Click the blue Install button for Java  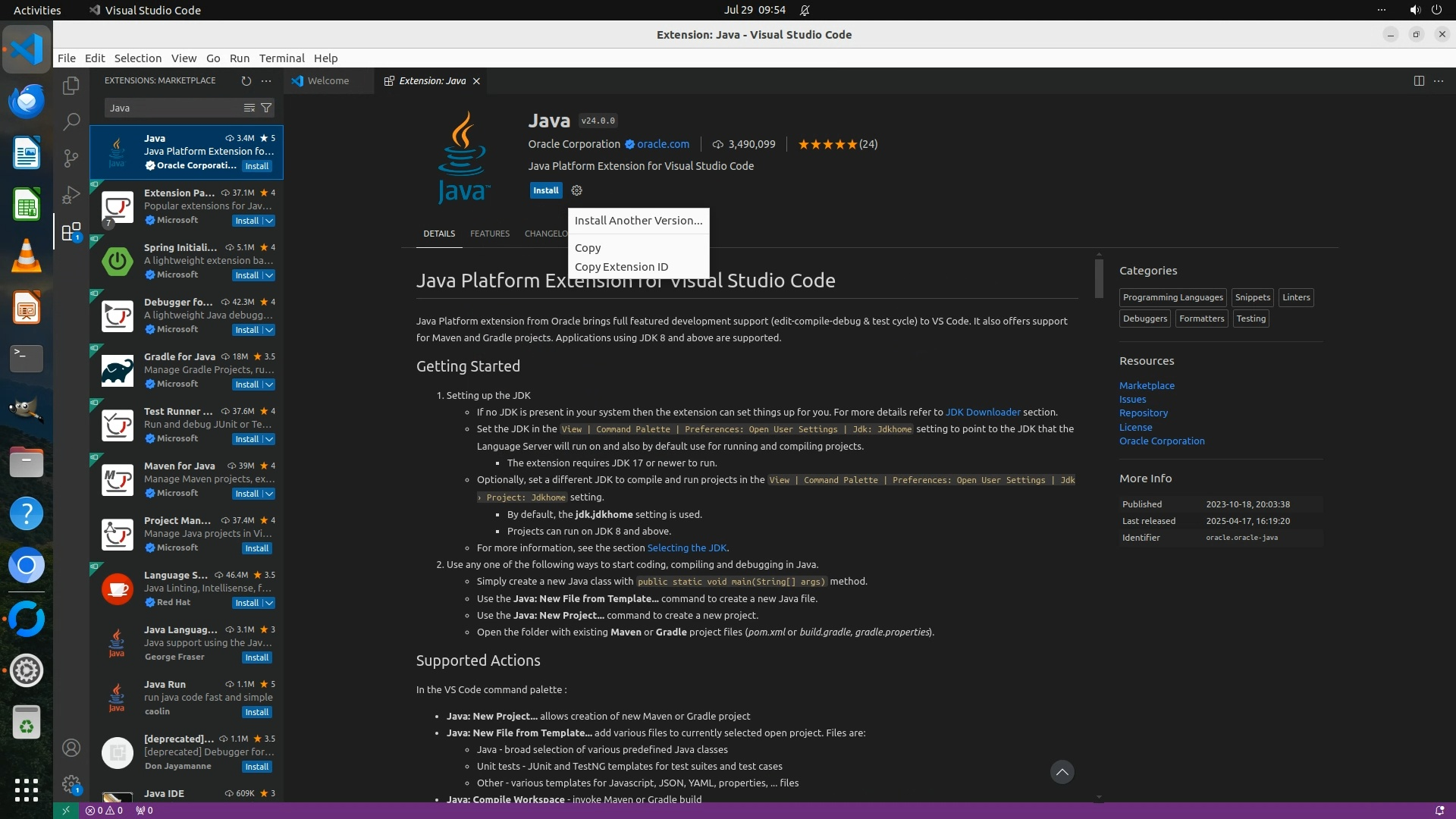pyautogui.click(x=545, y=190)
